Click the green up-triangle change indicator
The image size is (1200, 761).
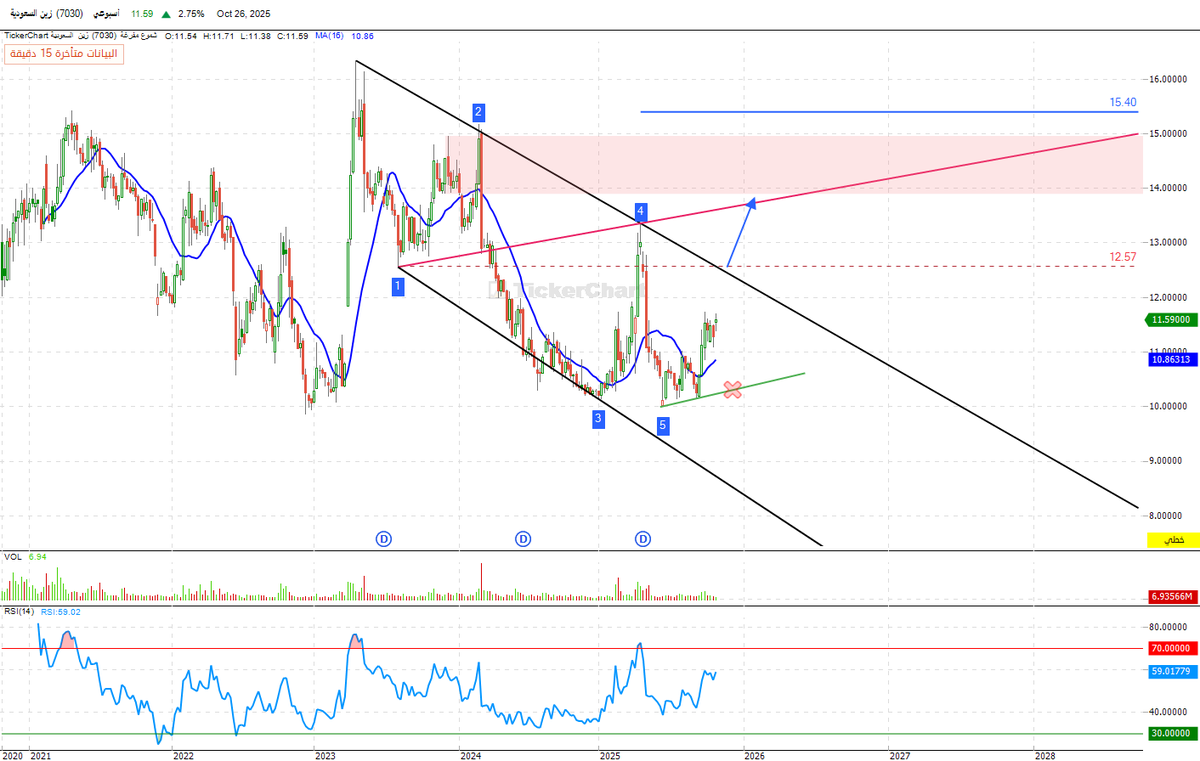(x=165, y=15)
